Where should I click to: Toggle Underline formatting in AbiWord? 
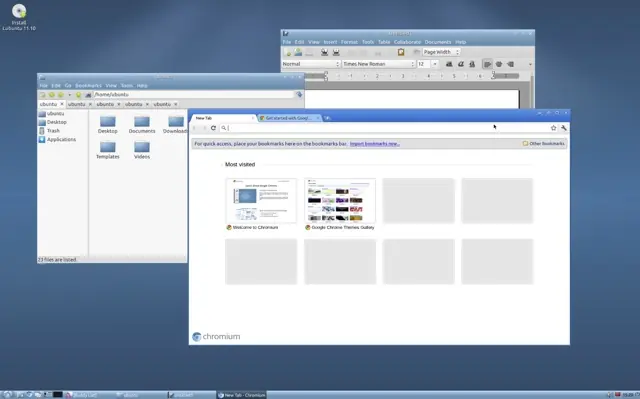(472, 64)
